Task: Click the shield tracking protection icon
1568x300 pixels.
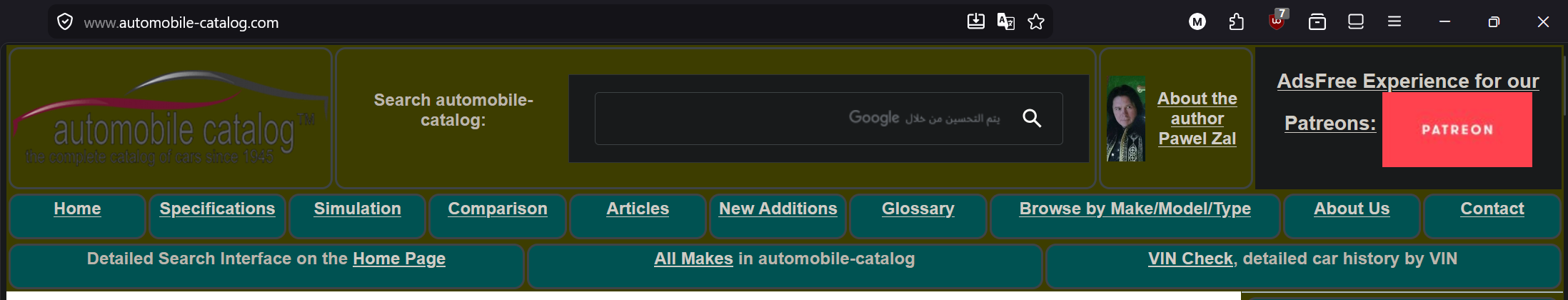Action: [x=65, y=22]
